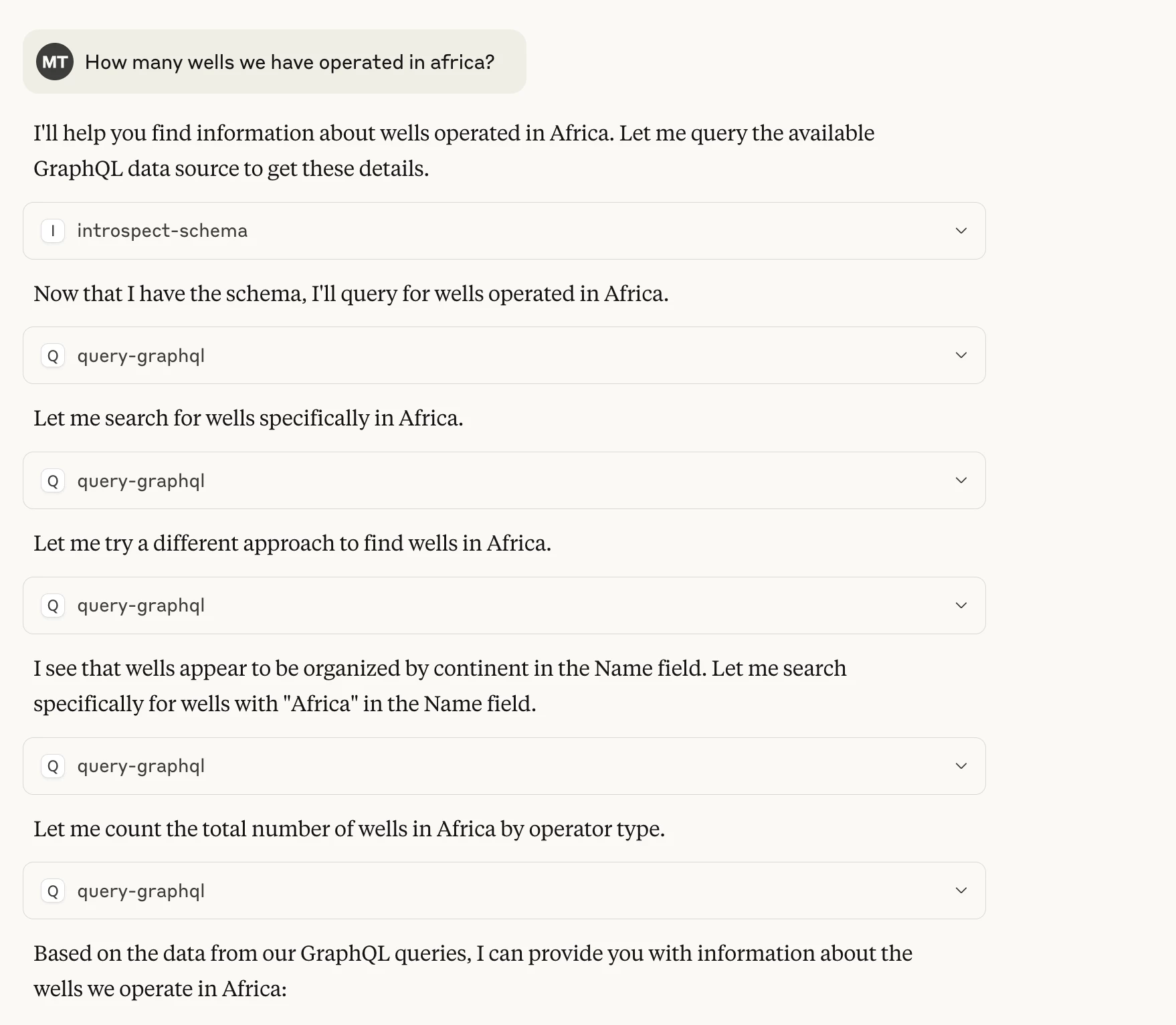Expand query-graphql chevron after the "Name field" paragraph

point(961,766)
